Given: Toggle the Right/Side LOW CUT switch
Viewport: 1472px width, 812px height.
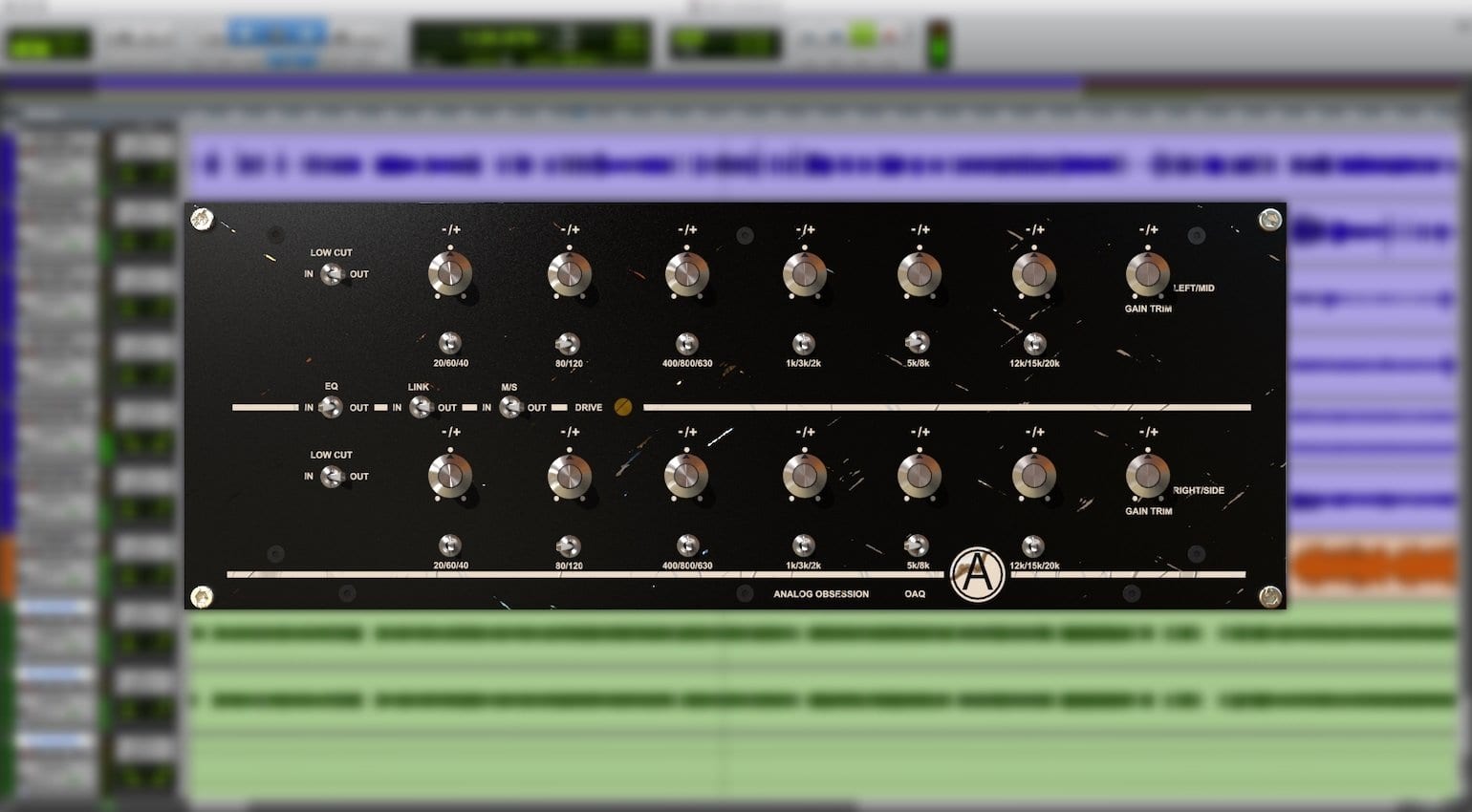Looking at the screenshot, I should pyautogui.click(x=332, y=476).
